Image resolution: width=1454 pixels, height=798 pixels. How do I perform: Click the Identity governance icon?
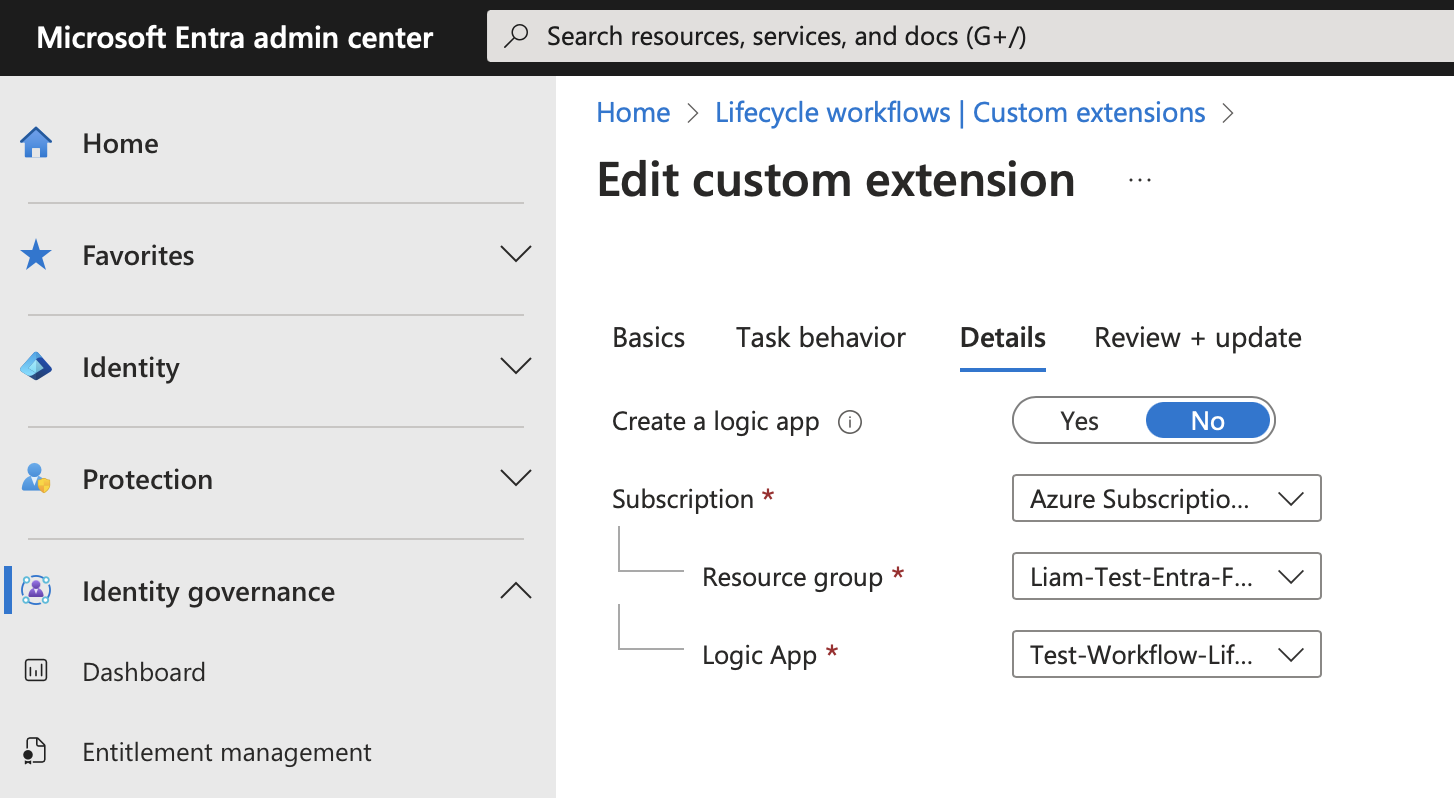(36, 590)
